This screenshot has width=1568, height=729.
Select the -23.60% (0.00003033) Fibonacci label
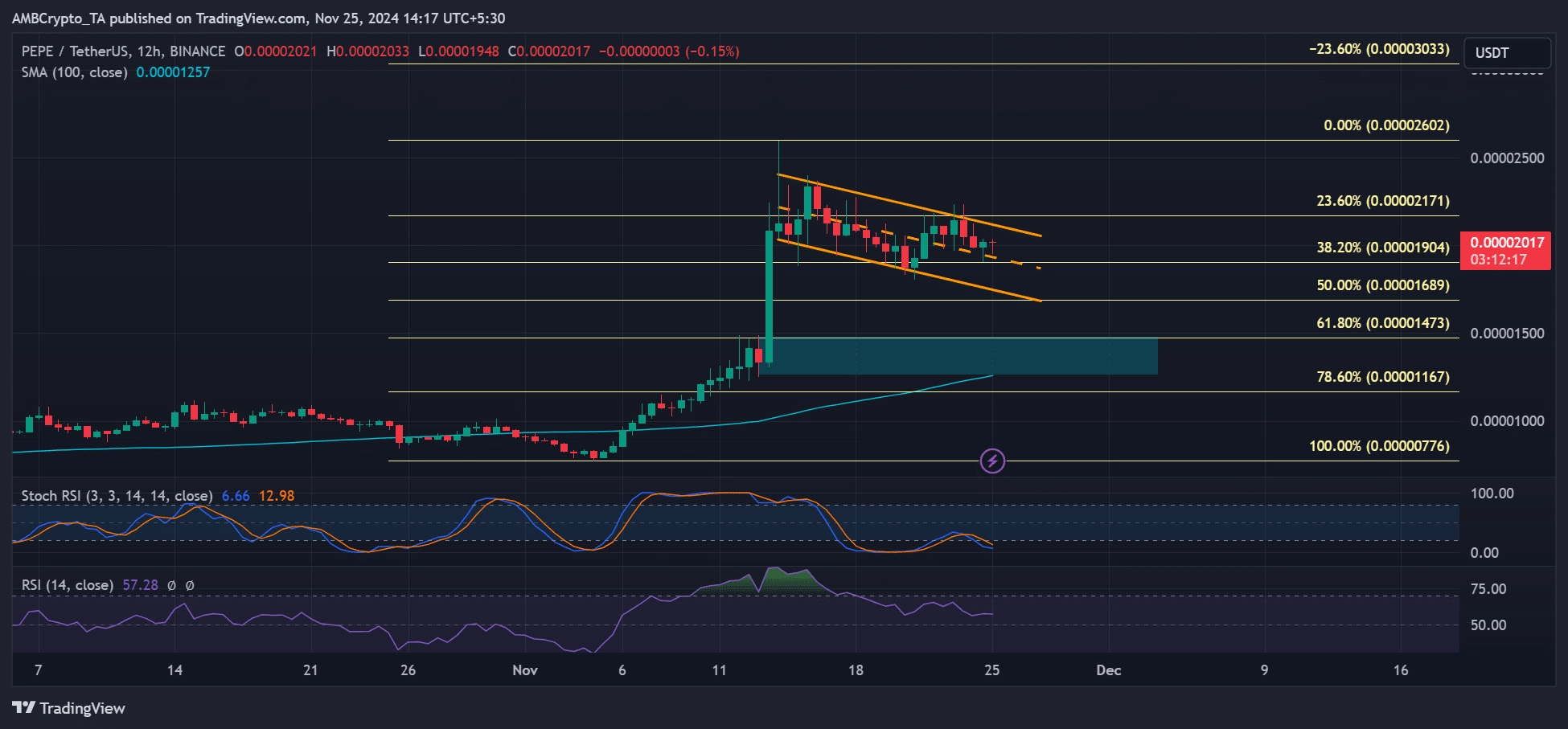pos(1379,50)
